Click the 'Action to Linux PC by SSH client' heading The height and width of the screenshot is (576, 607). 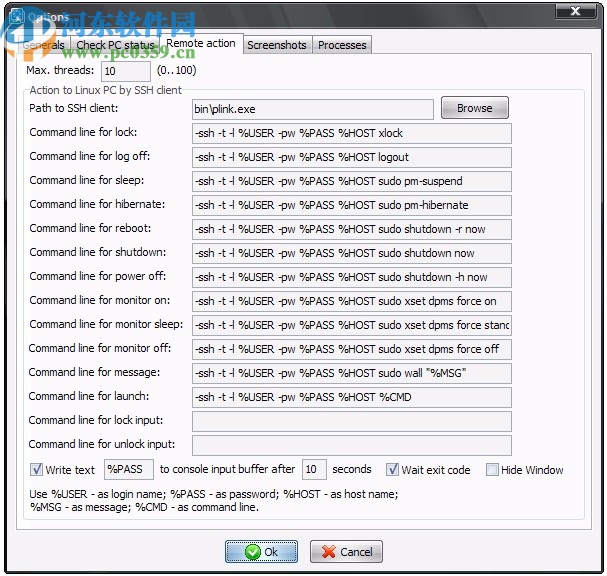[x=105, y=90]
